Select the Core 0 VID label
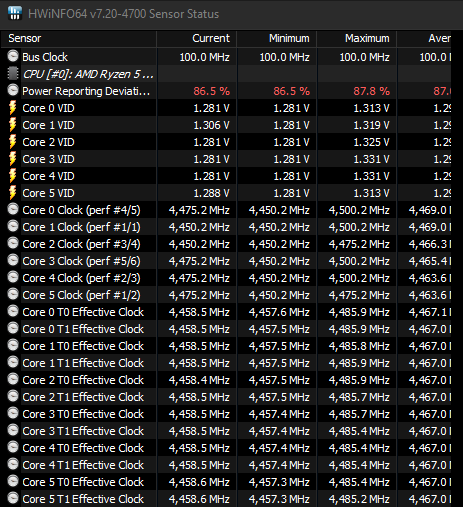463x507 pixels. [48, 108]
